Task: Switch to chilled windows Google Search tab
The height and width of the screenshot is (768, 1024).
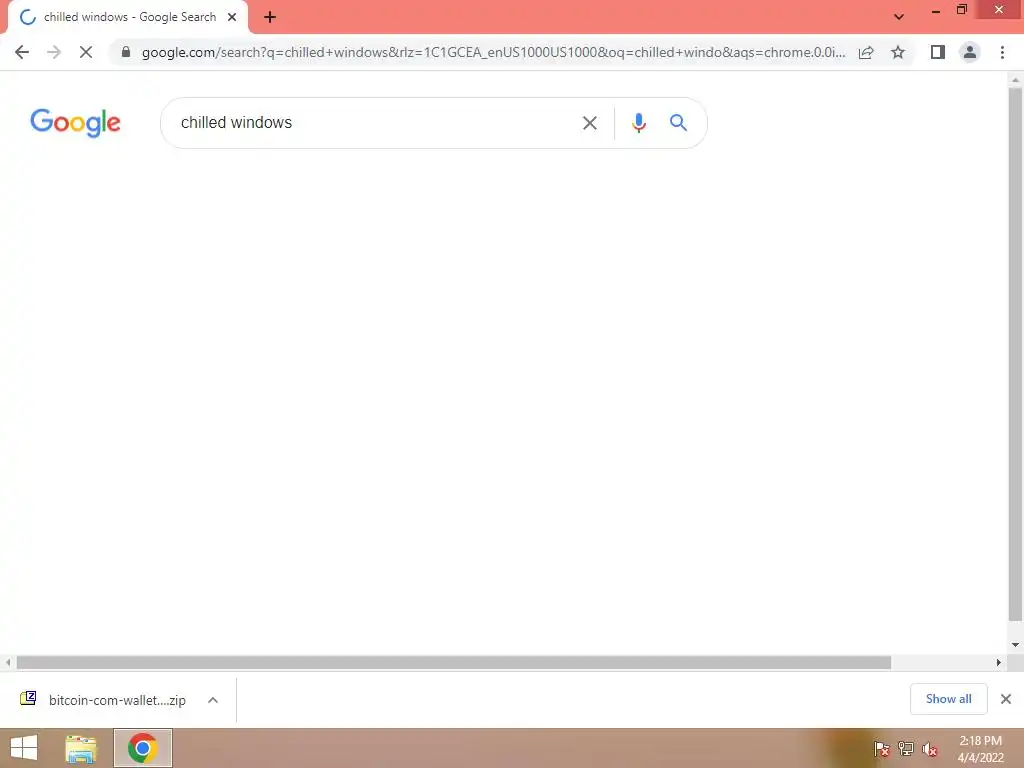Action: click(x=128, y=17)
